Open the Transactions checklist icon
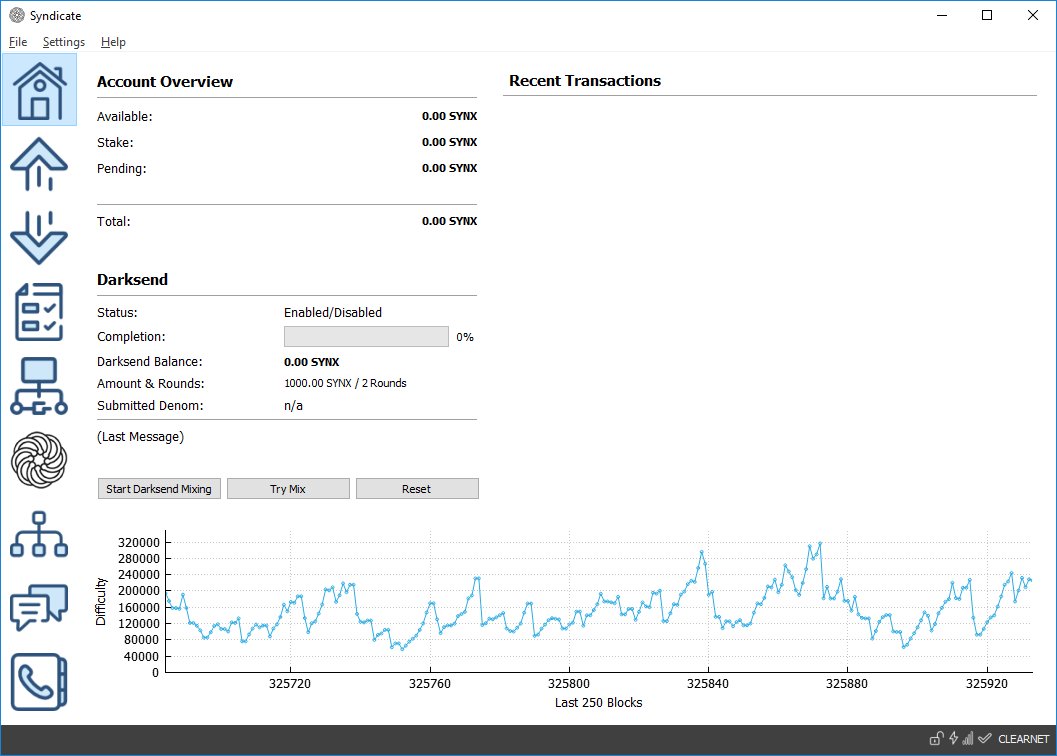This screenshot has width=1057, height=756. click(39, 312)
